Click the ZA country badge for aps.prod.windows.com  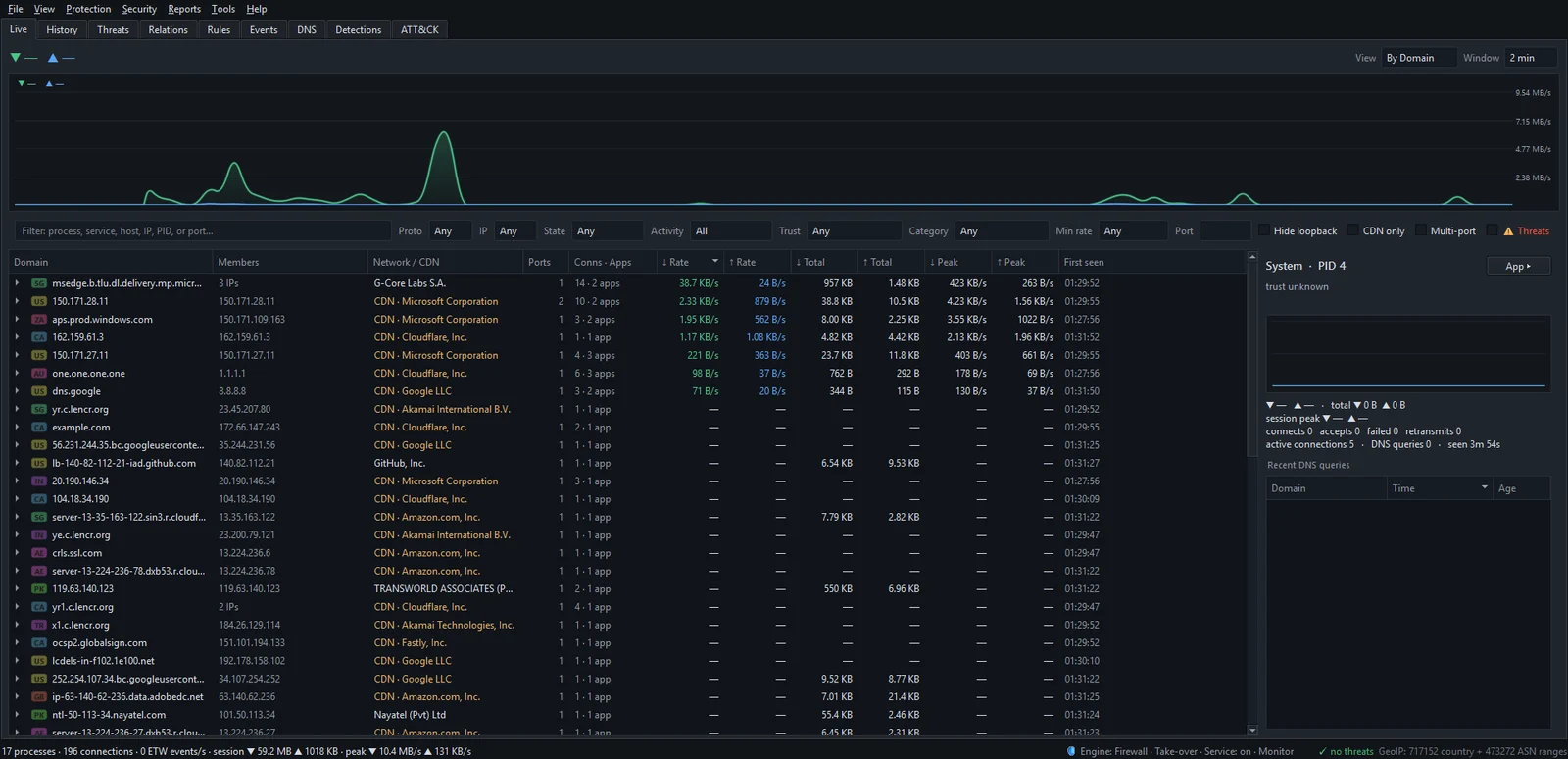click(39, 320)
